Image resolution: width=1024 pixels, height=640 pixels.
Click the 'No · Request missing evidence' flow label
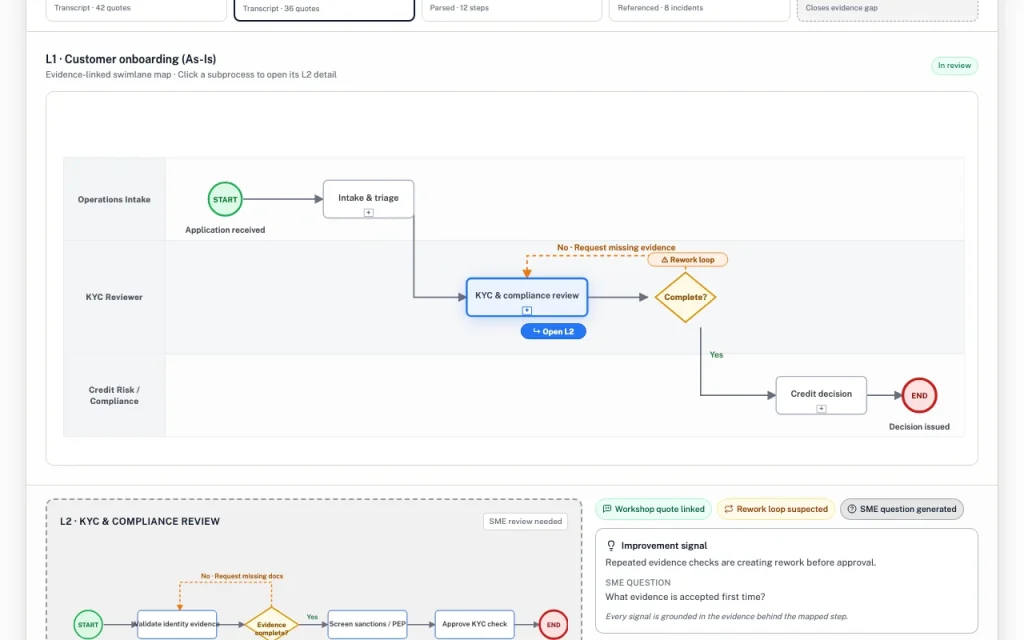(x=616, y=248)
